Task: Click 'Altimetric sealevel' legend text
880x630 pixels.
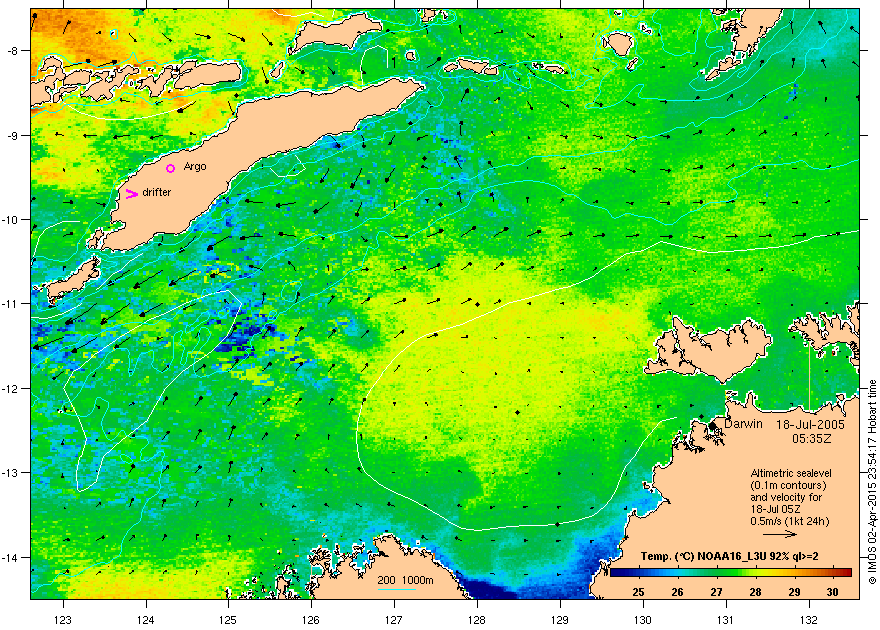Action: (x=791, y=473)
